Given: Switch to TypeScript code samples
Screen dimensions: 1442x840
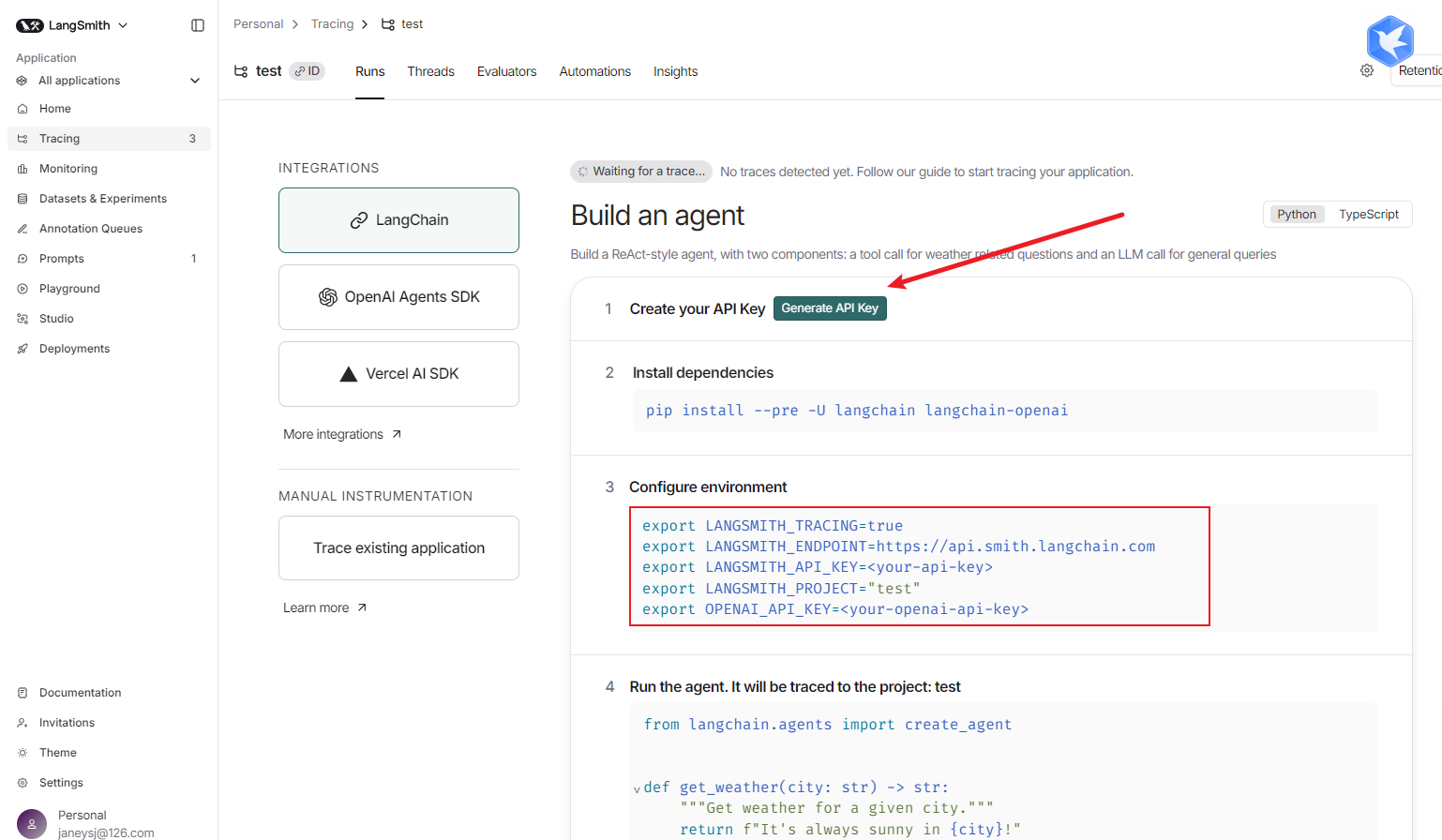Looking at the screenshot, I should [1368, 215].
